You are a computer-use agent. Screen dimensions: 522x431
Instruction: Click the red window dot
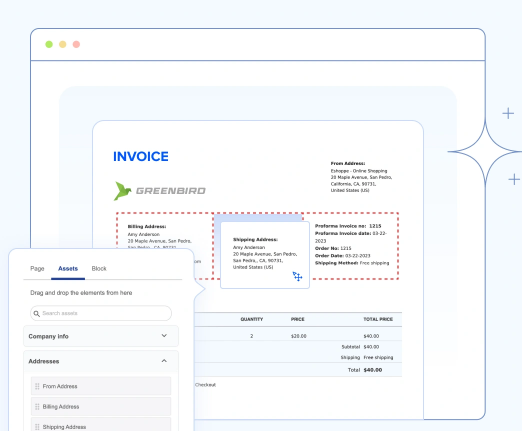coord(76,44)
